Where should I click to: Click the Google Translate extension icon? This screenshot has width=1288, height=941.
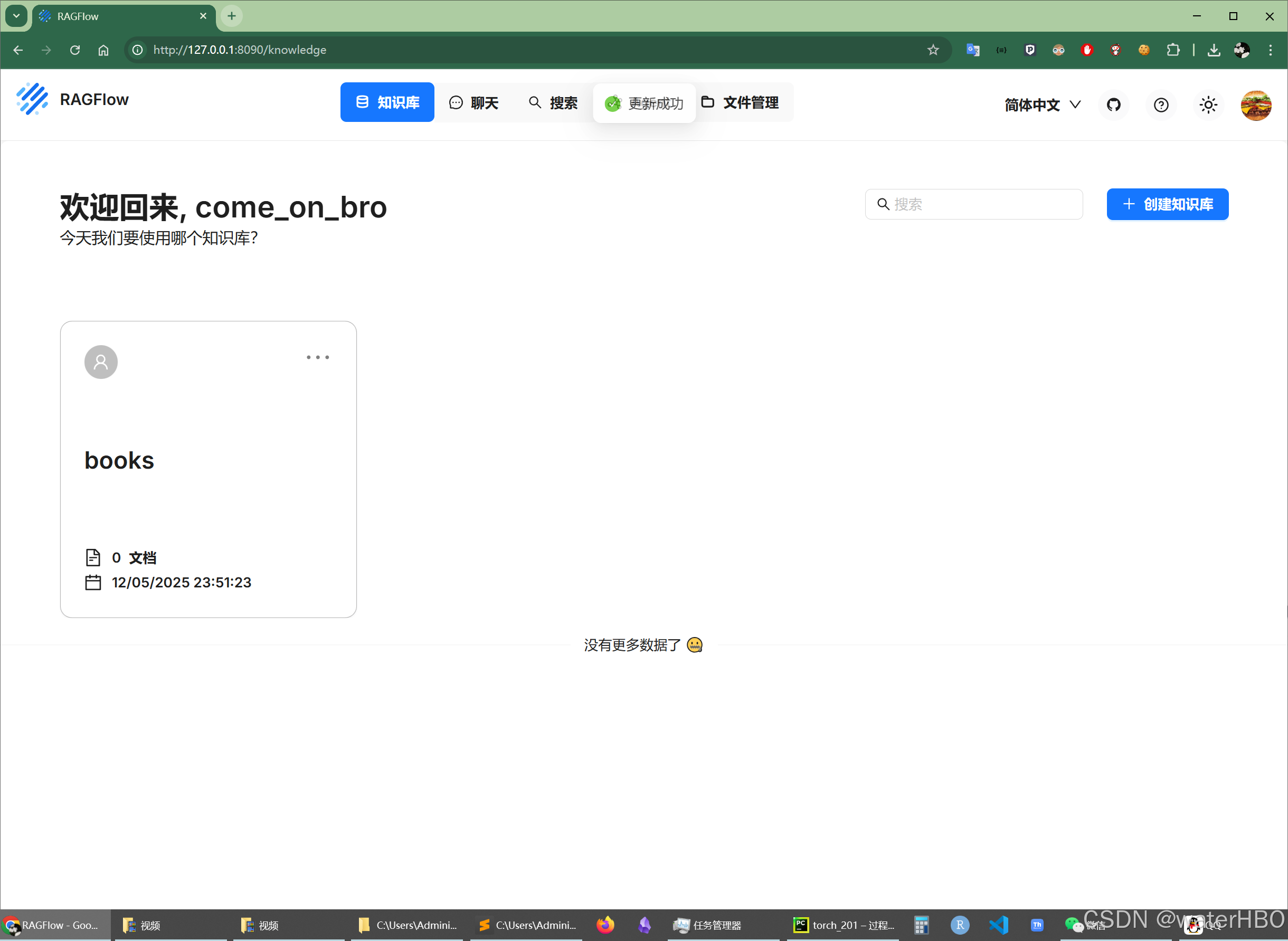pos(972,50)
